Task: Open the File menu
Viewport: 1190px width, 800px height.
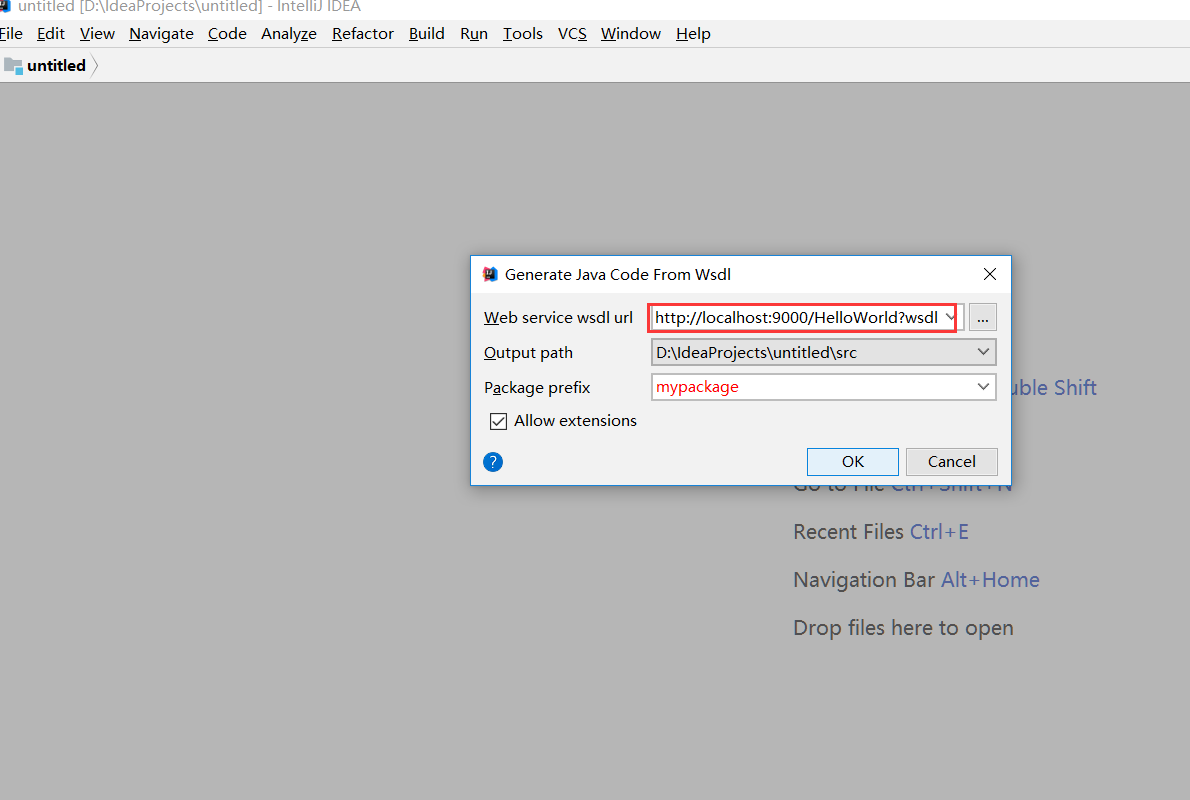Action: [11, 33]
